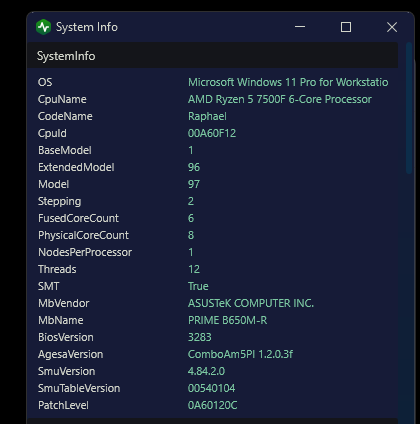
Task: Click the Stepping value 2
Action: (x=191, y=201)
